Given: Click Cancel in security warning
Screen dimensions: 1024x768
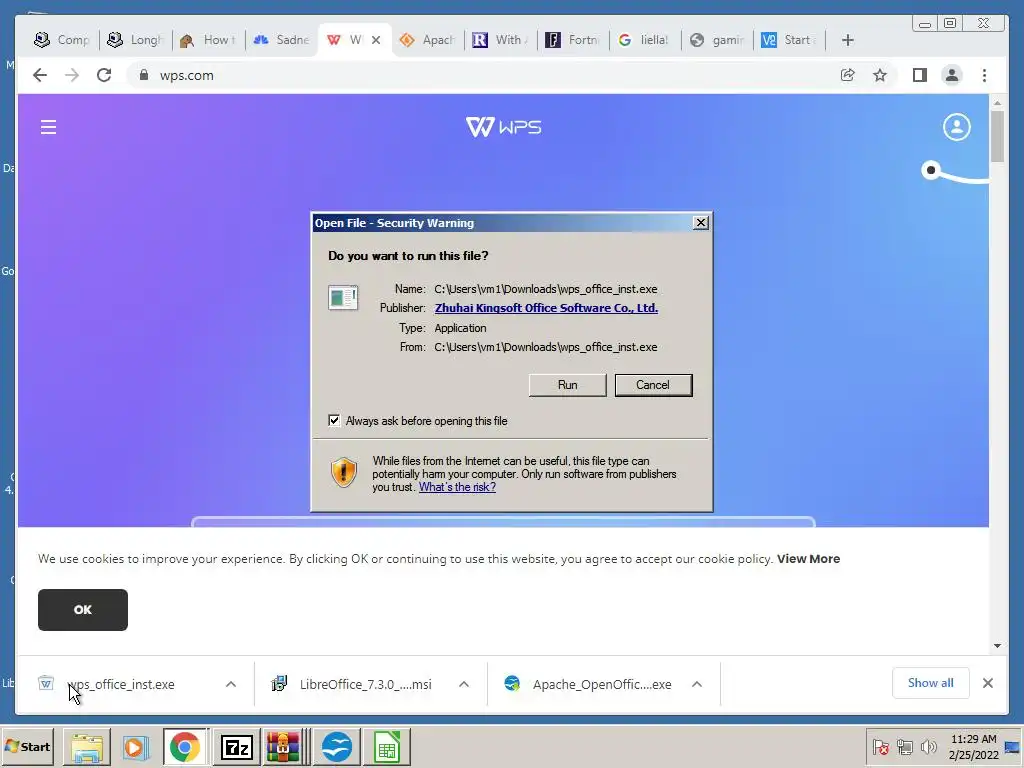Looking at the screenshot, I should 653,385.
